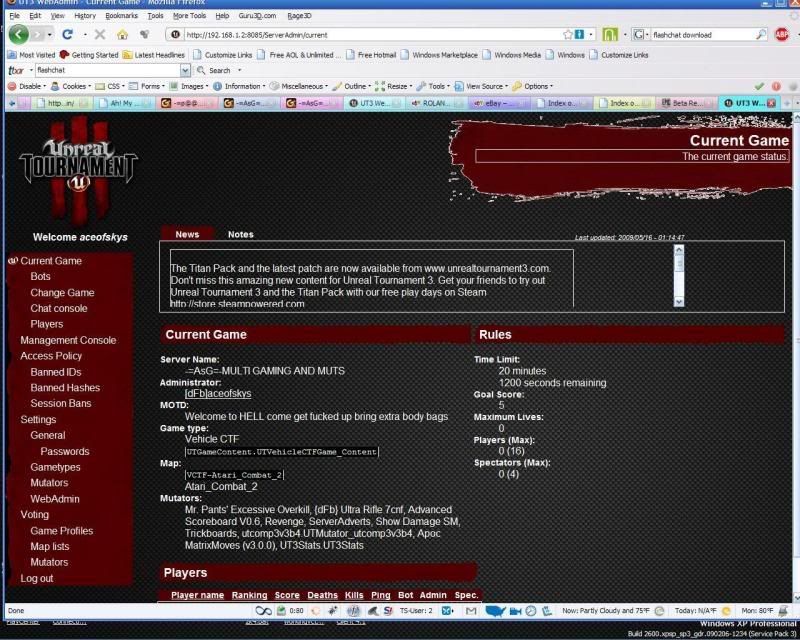
Task: Open the Management Console link
Action: tap(68, 340)
